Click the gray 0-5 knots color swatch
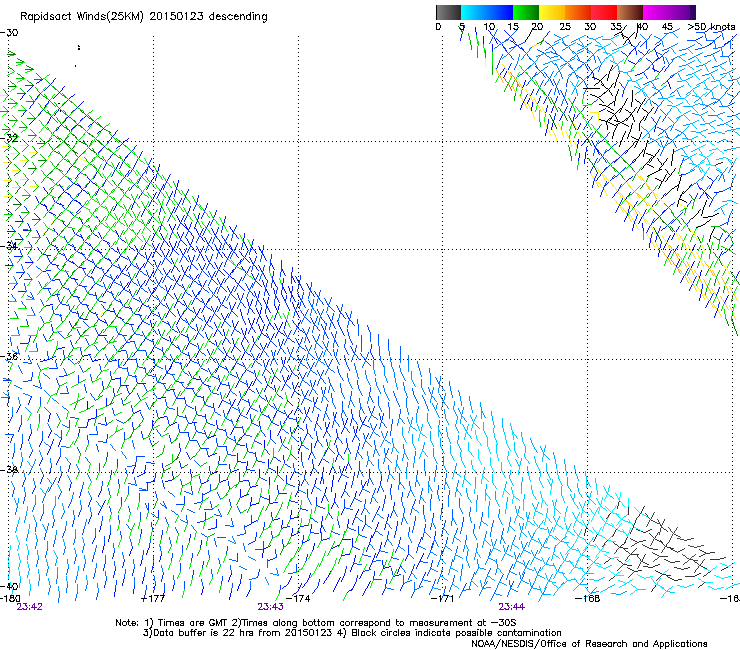 point(448,12)
